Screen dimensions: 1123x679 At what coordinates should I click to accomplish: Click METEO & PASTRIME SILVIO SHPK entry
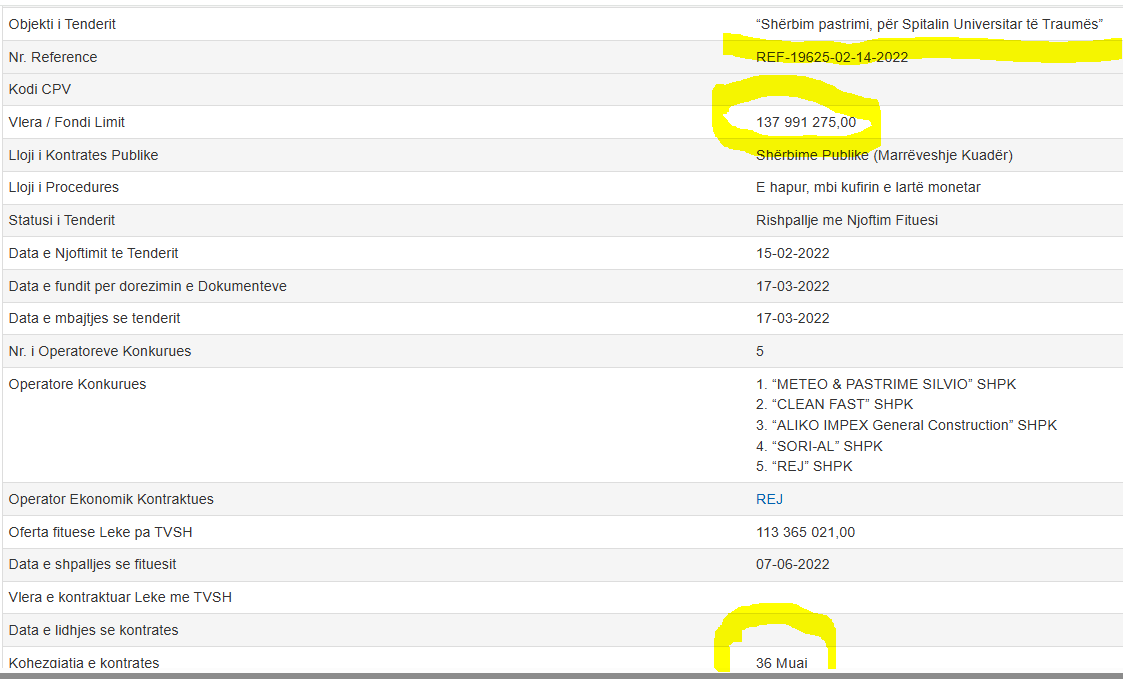886,384
